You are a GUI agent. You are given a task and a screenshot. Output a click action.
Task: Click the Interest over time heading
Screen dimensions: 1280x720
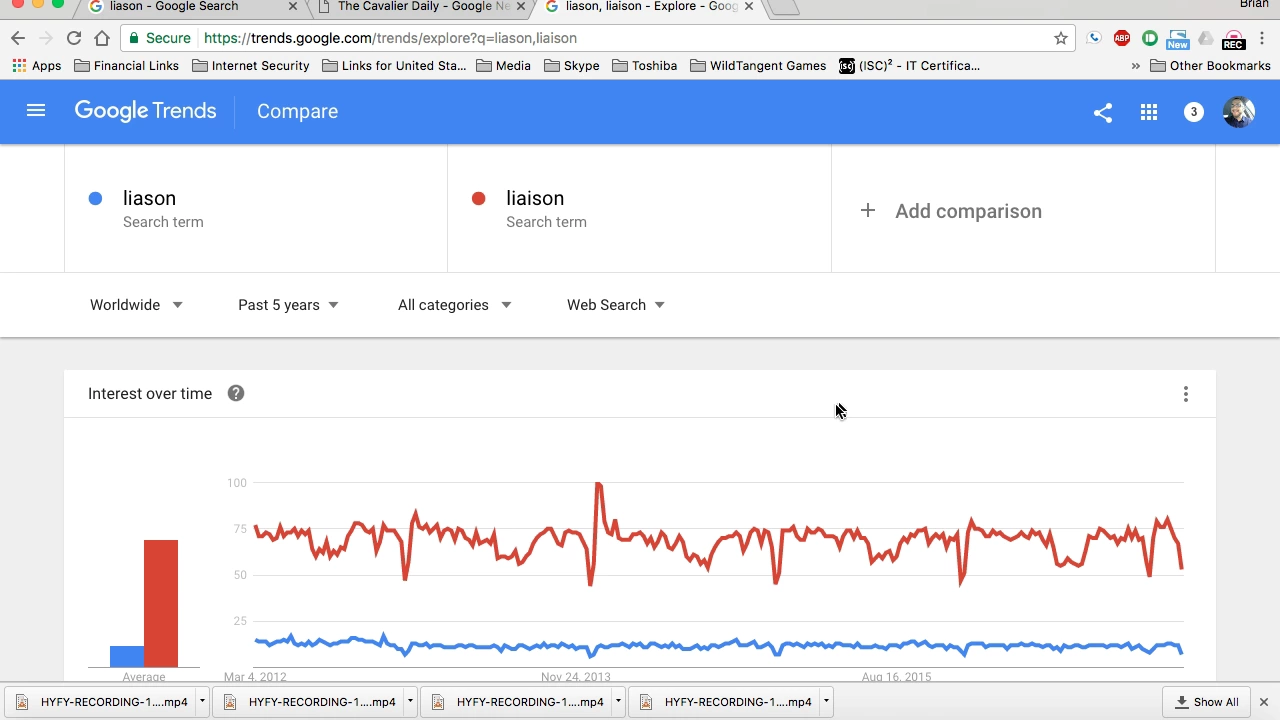pyautogui.click(x=150, y=393)
